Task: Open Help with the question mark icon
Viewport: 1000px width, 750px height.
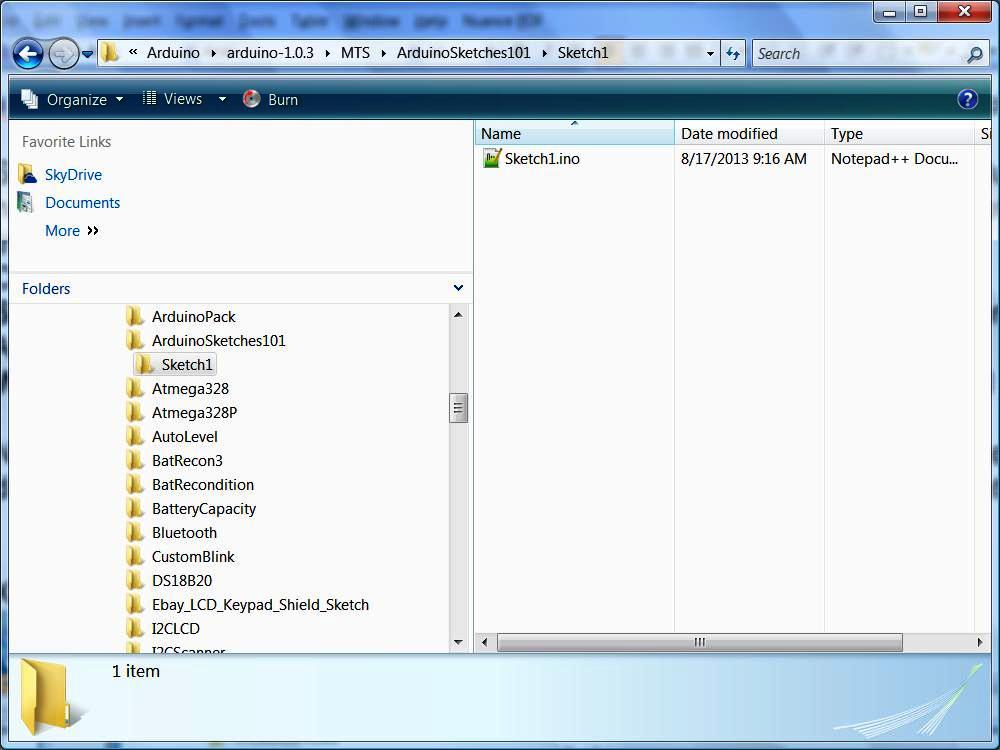Action: tap(967, 99)
